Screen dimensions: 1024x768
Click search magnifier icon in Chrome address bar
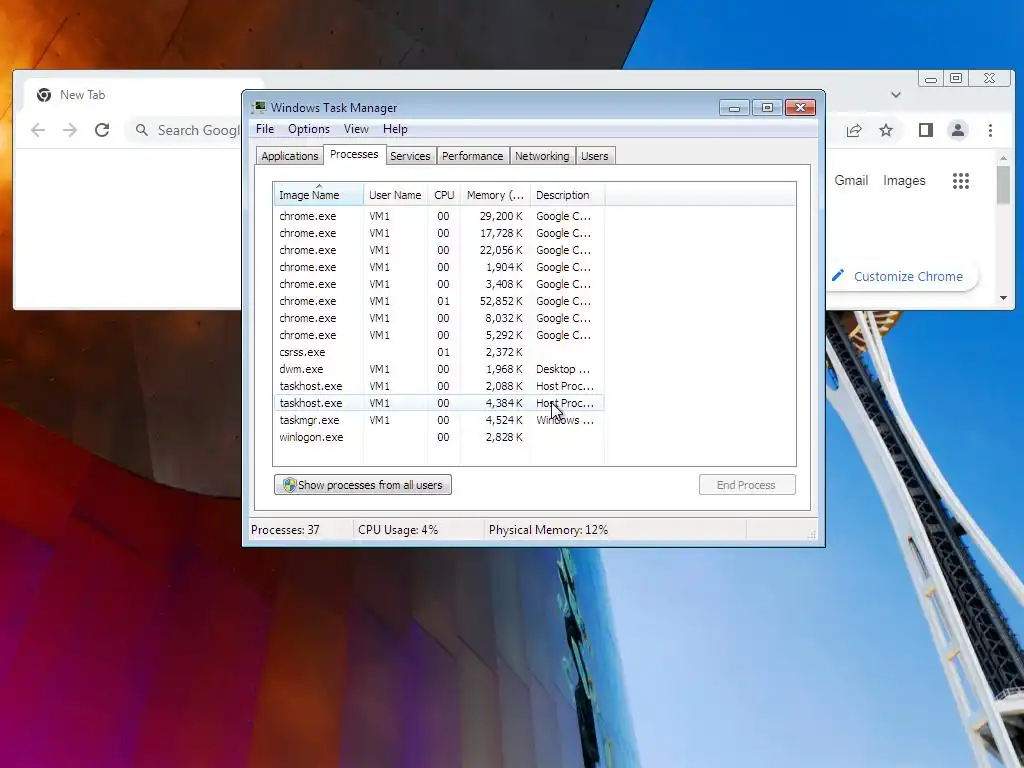click(142, 130)
